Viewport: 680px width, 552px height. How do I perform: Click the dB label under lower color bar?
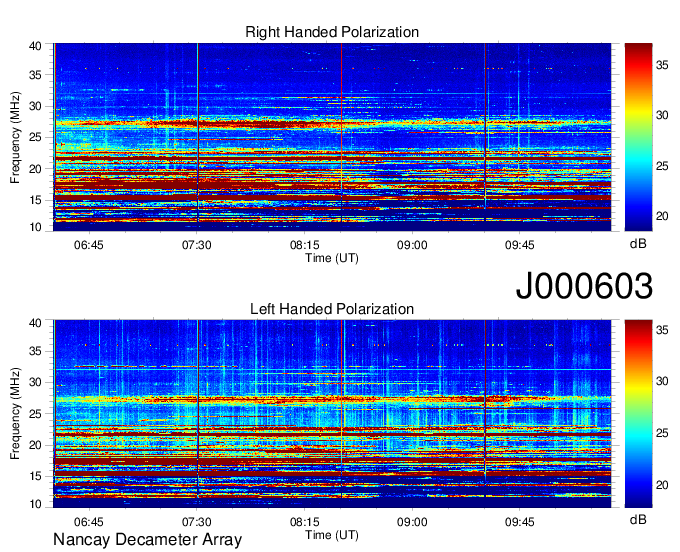click(638, 519)
